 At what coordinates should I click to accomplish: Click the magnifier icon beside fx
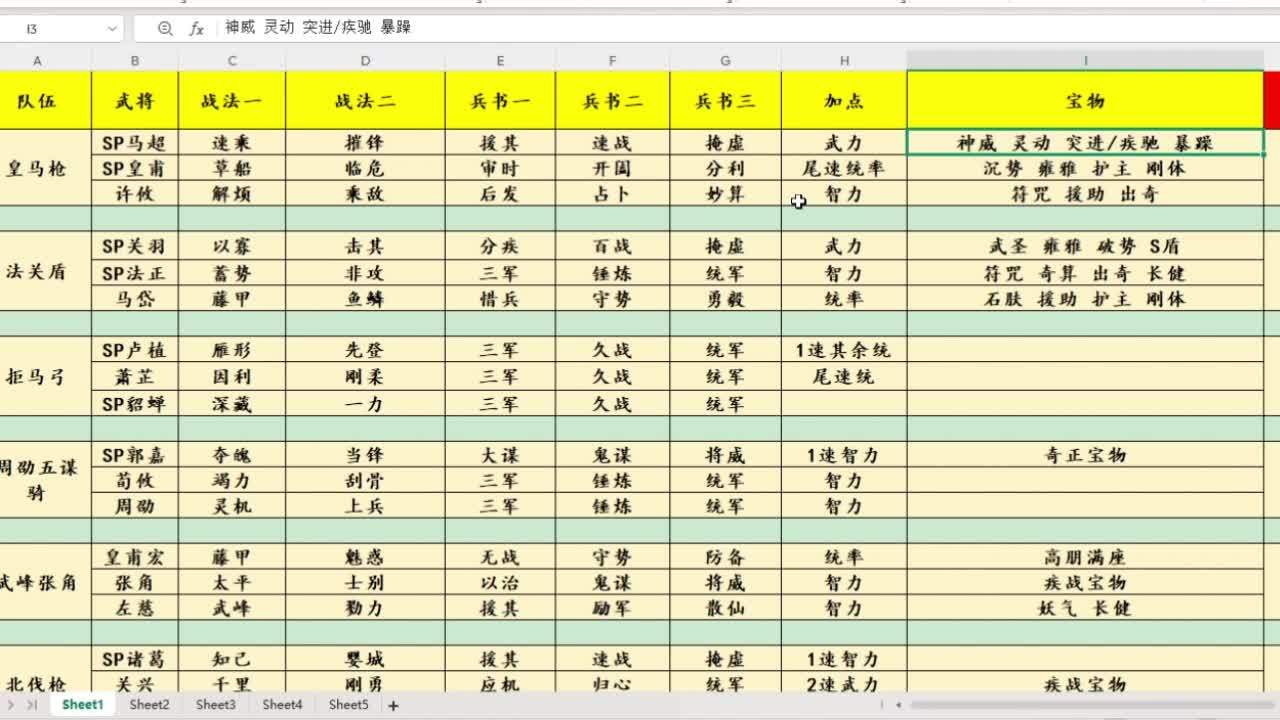[165, 29]
